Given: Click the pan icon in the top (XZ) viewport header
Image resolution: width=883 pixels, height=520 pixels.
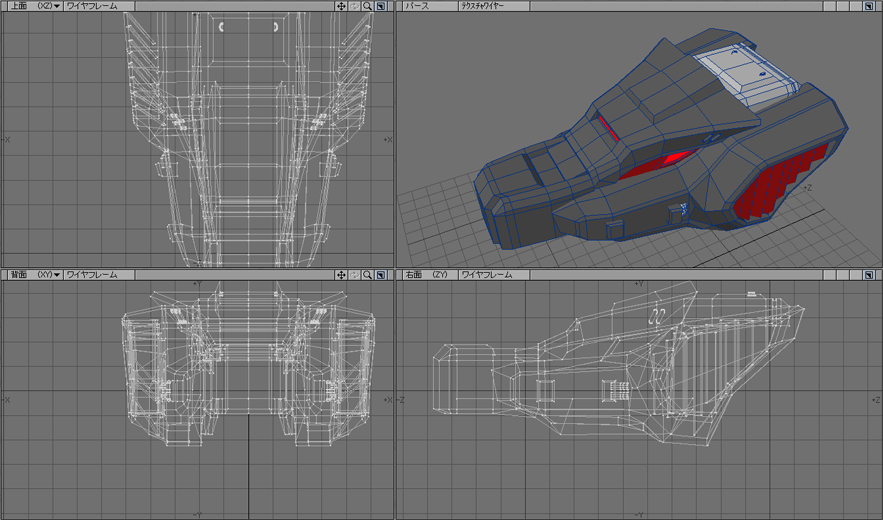Looking at the screenshot, I should click(341, 6).
